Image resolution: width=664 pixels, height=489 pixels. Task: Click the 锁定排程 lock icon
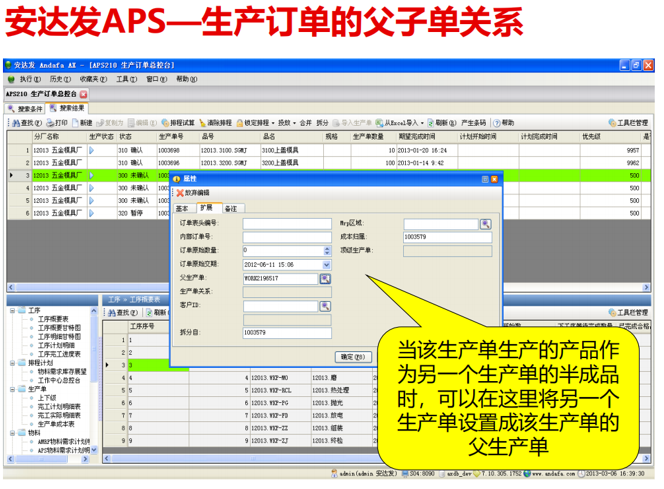tap(240, 123)
